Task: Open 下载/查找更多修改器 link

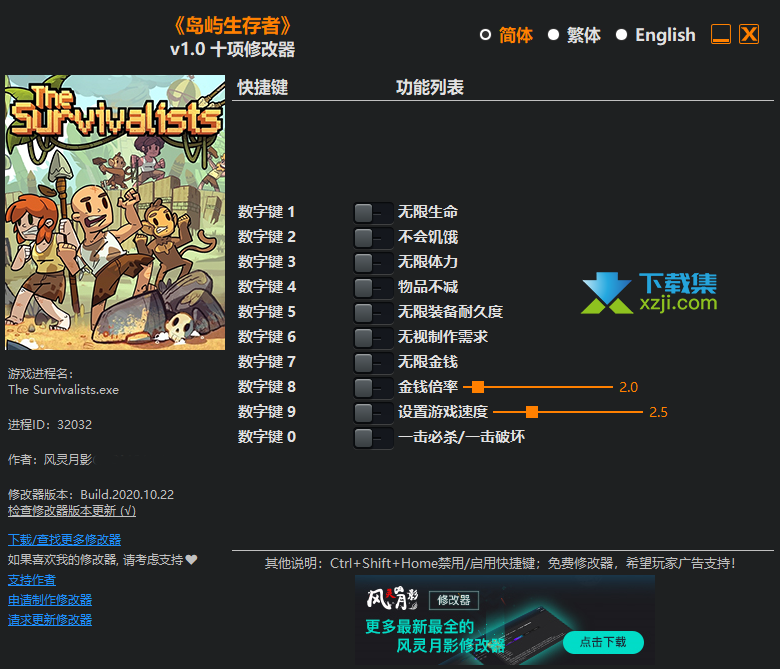Action: [65, 540]
